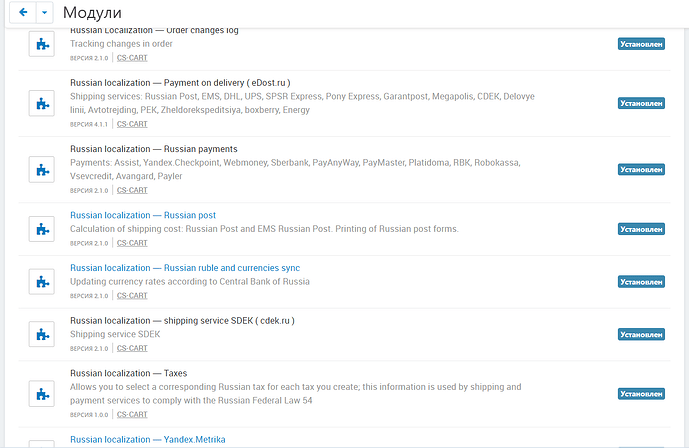Open Russian ruble and currencies sync link
This screenshot has height=448, width=689.
184,268
